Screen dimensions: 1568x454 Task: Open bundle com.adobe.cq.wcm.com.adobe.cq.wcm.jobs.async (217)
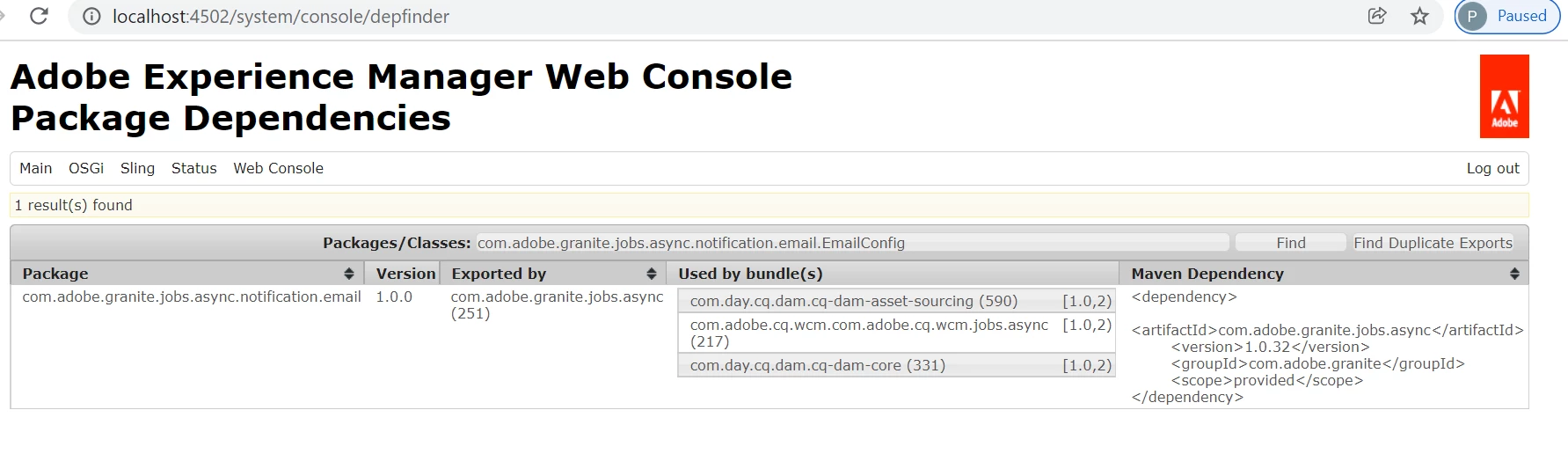(x=869, y=333)
